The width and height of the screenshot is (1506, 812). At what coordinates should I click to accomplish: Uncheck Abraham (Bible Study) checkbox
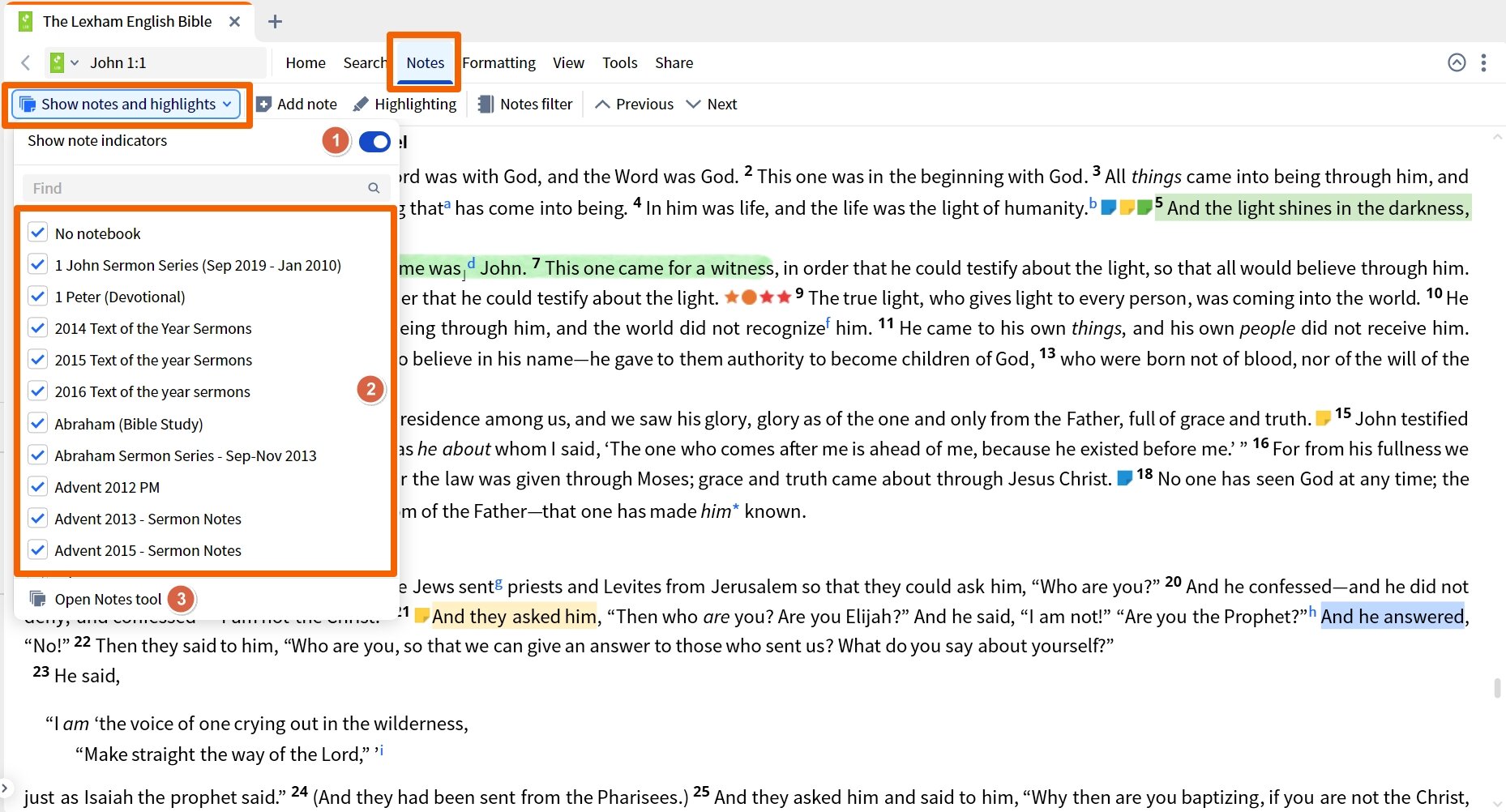tap(37, 423)
